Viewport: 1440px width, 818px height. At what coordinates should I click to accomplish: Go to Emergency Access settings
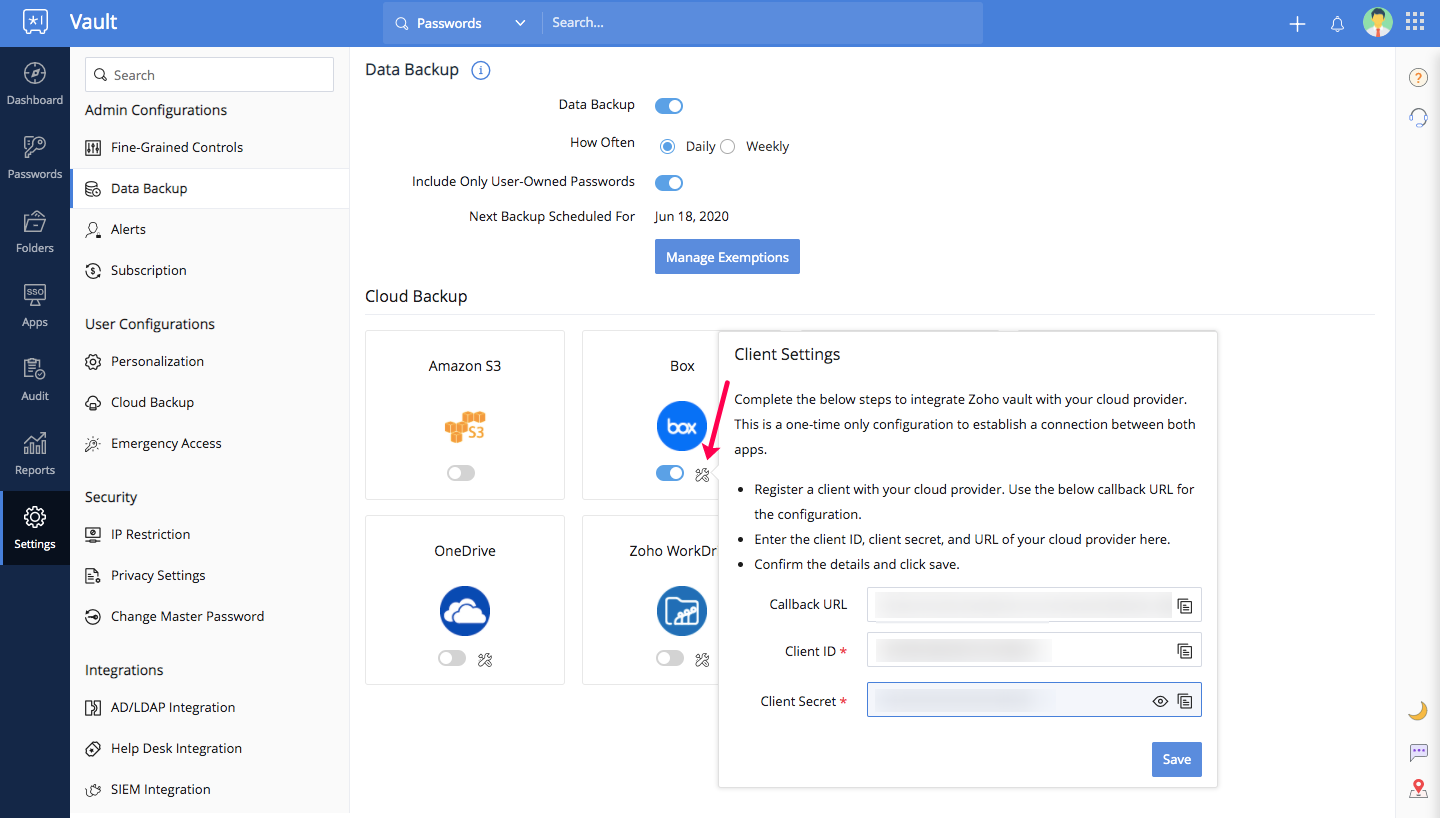[166, 443]
